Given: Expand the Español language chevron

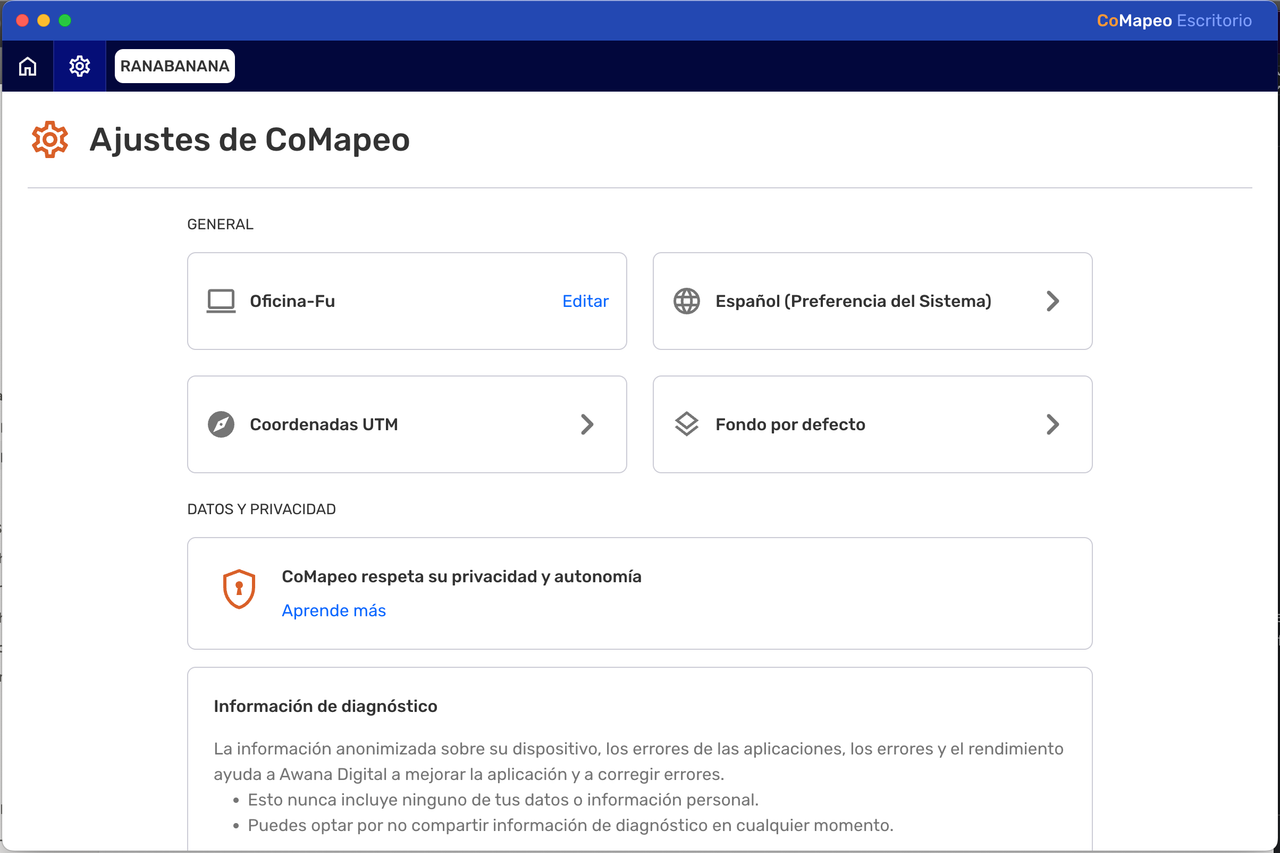Looking at the screenshot, I should click(x=1052, y=301).
